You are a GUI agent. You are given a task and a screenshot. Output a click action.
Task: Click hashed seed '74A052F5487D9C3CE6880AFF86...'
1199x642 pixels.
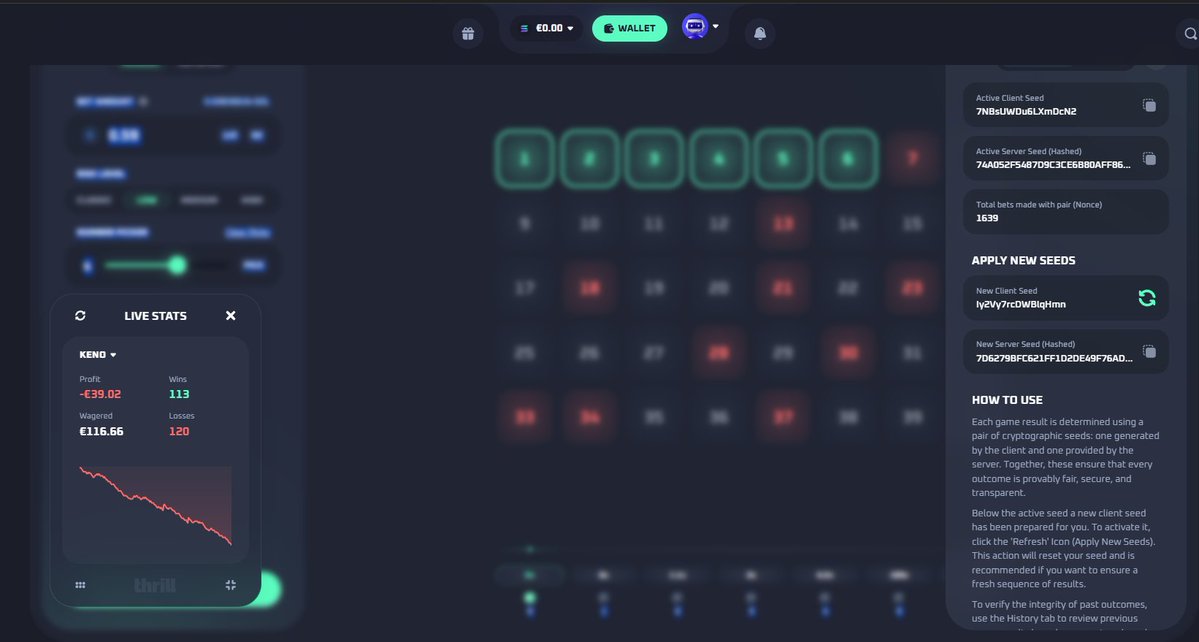tap(1053, 165)
